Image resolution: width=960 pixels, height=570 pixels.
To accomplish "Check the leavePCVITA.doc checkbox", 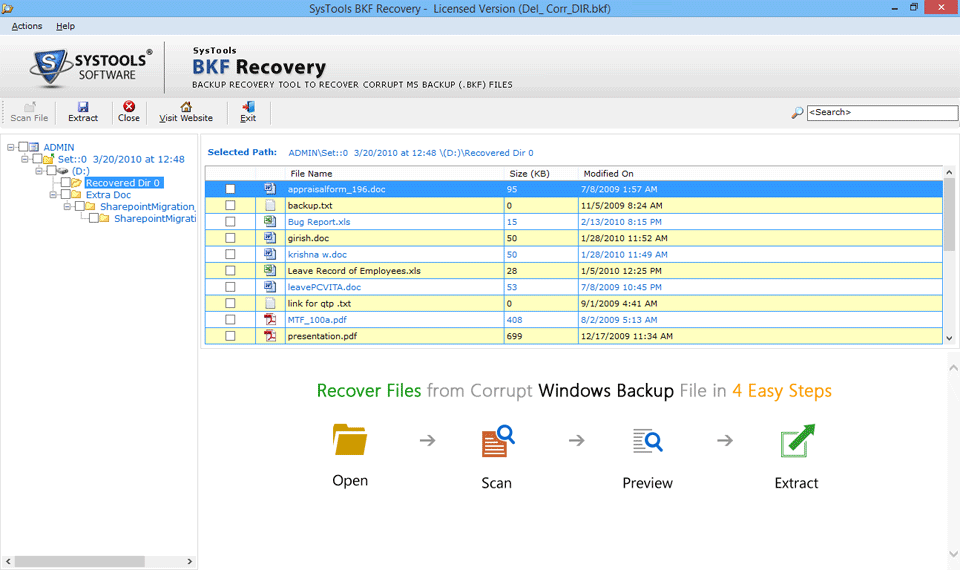I will (230, 287).
